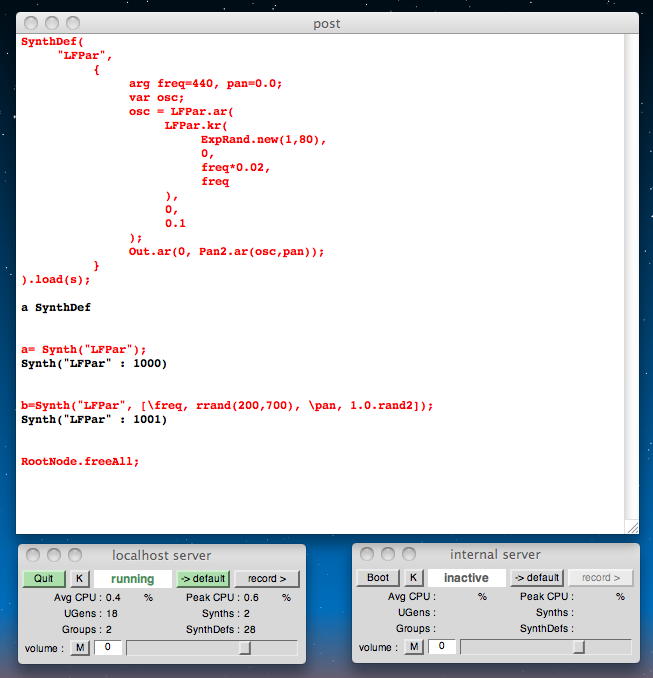
Task: Click 'Synths : 2' in localhost server
Action: pyautogui.click(x=226, y=614)
